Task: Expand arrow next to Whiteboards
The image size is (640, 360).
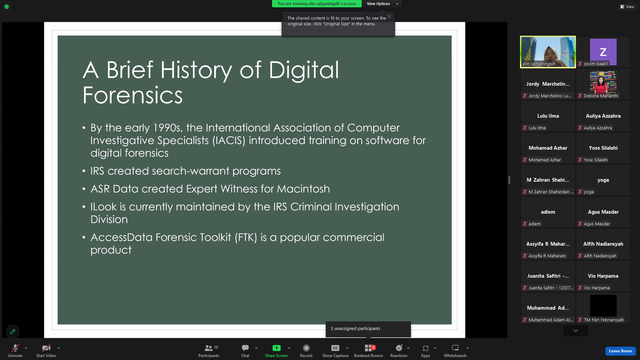Action: [467, 348]
